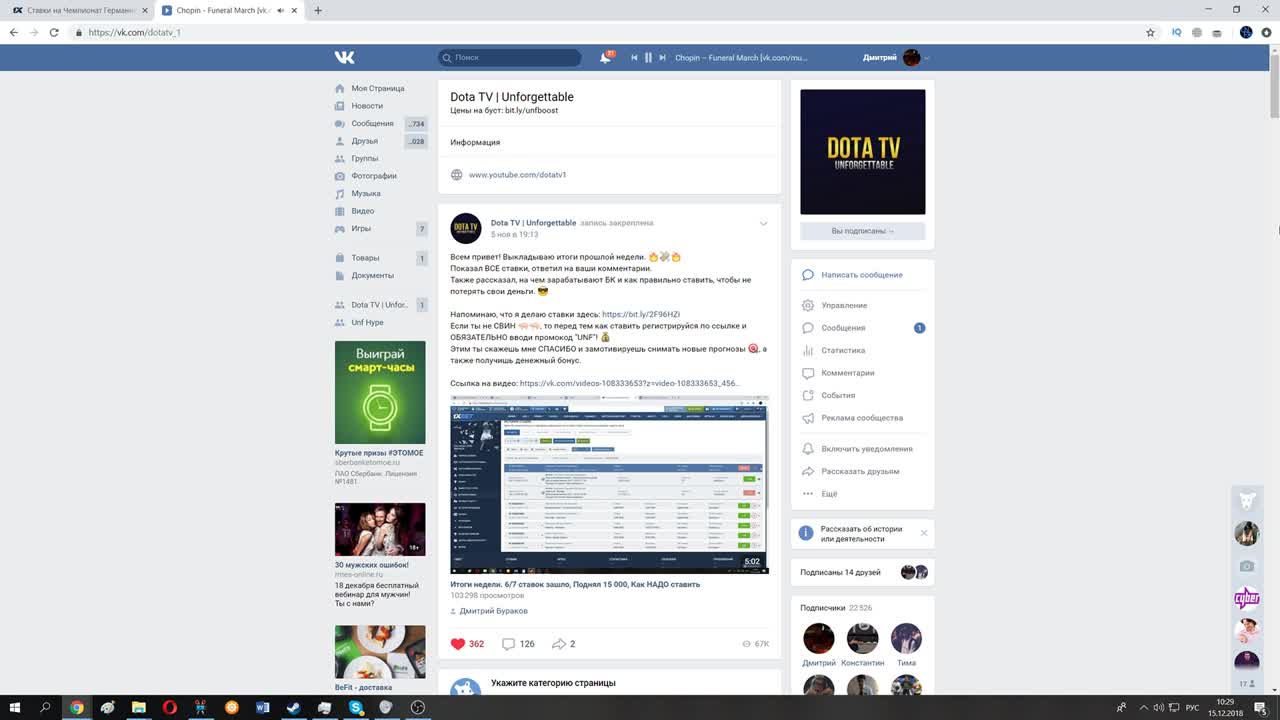
Task: Bookmark this page with star icon
Action: pyautogui.click(x=1150, y=32)
